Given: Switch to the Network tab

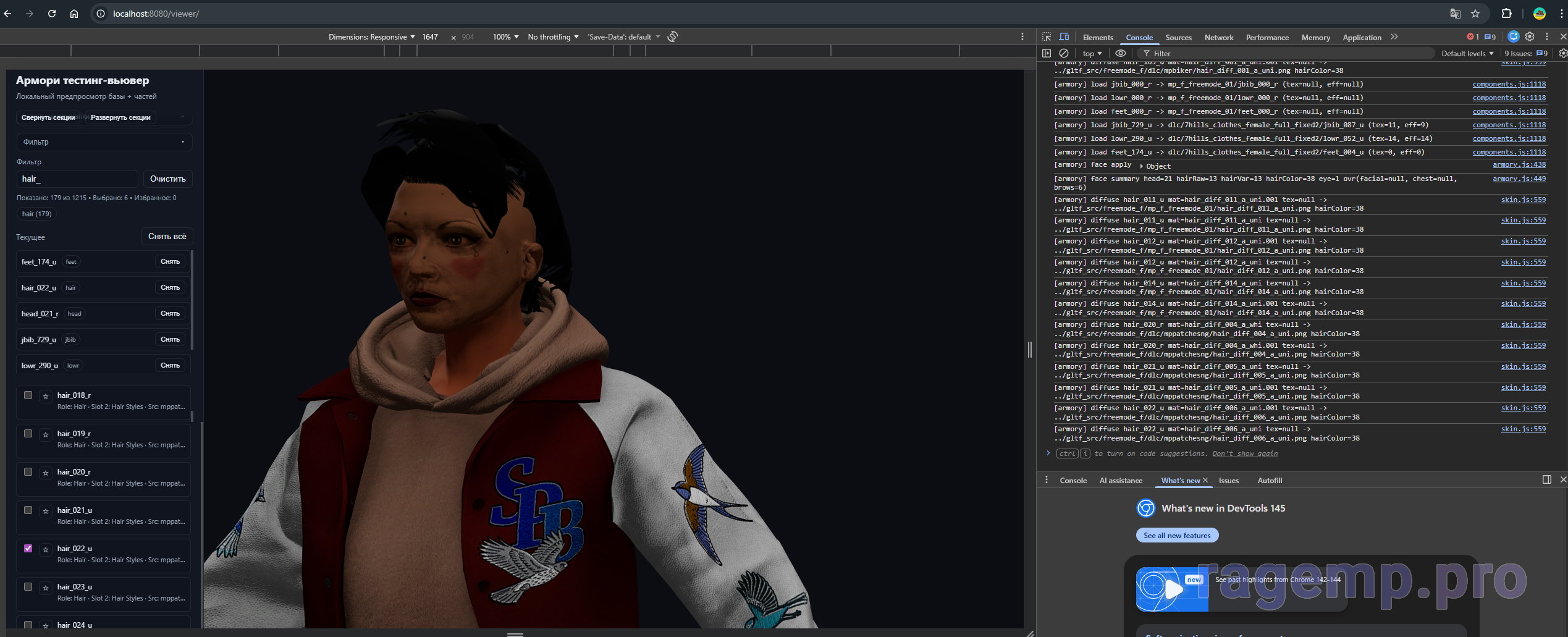Looking at the screenshot, I should click(1218, 38).
